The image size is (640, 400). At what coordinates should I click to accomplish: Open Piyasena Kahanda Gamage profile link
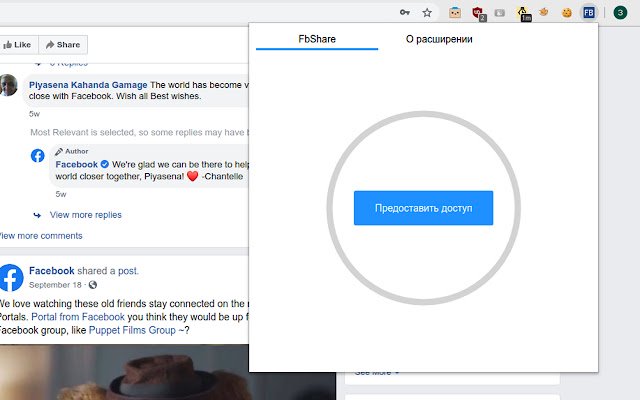click(88, 85)
